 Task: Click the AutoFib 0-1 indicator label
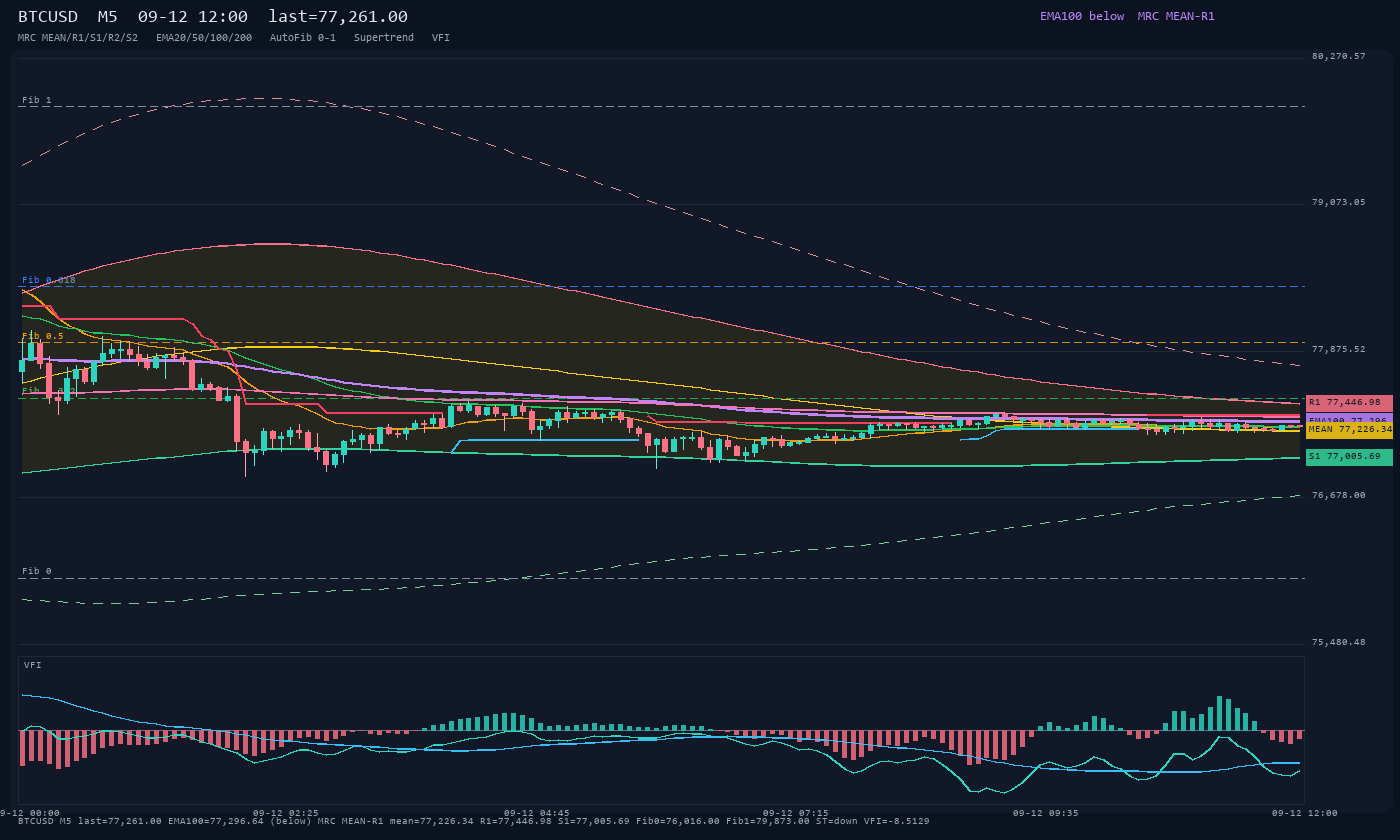(x=303, y=37)
